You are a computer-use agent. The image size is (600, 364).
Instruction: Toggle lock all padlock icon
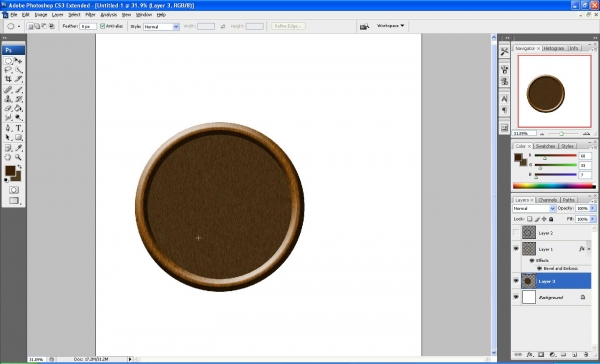[x=551, y=219]
